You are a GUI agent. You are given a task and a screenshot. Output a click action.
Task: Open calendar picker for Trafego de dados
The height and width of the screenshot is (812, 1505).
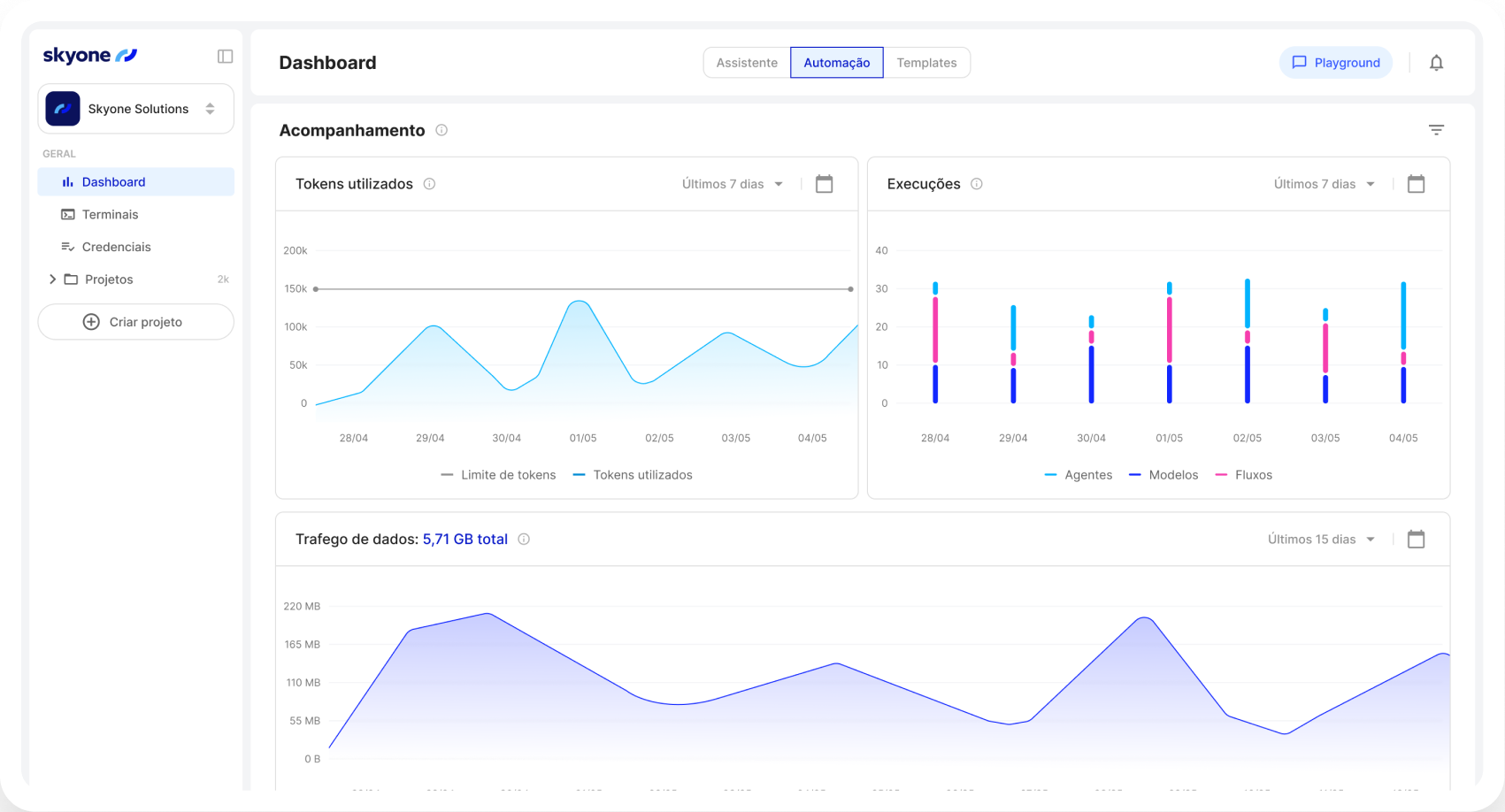coord(1416,540)
